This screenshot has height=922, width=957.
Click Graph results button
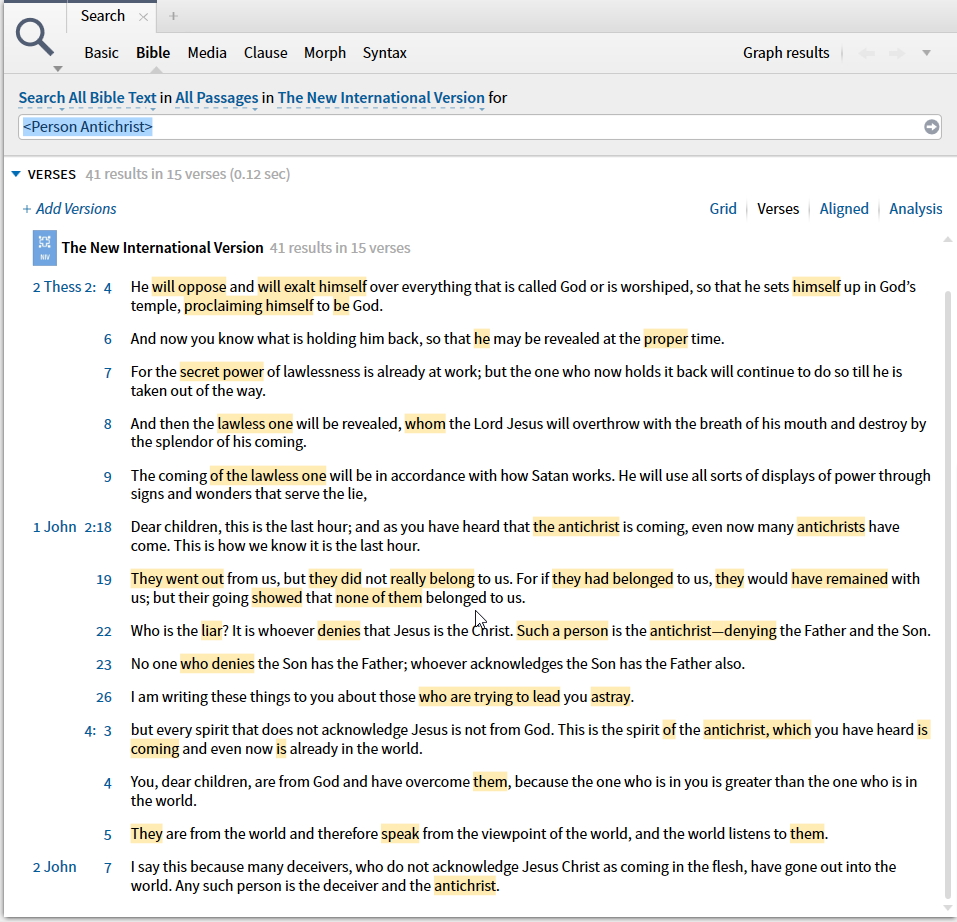pyautogui.click(x=785, y=53)
